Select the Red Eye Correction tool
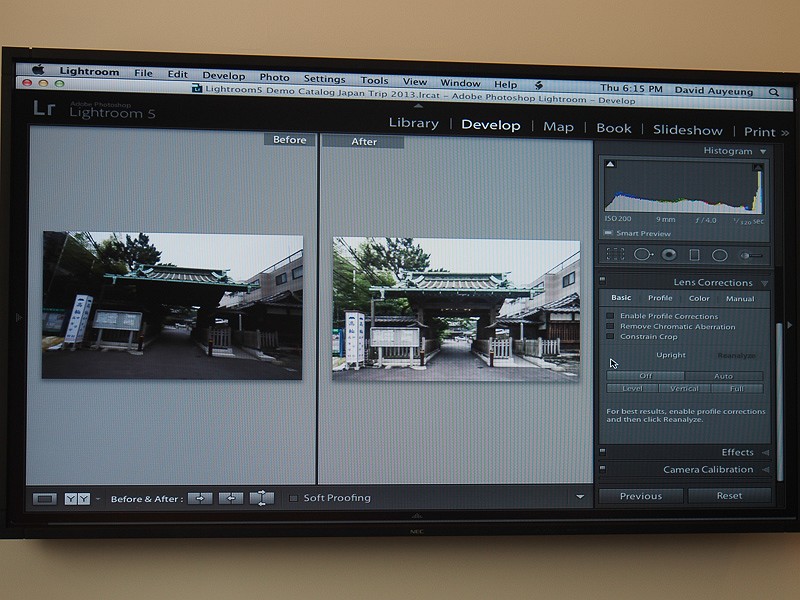Image resolution: width=800 pixels, height=600 pixels. click(x=669, y=255)
